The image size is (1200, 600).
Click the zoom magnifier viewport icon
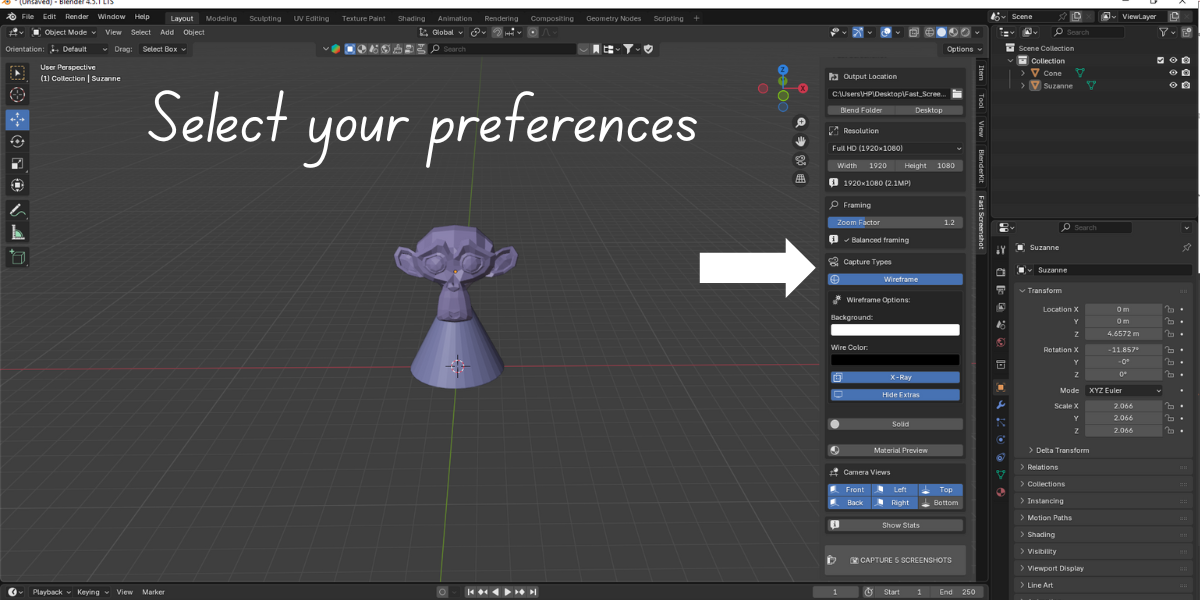pyautogui.click(x=800, y=122)
